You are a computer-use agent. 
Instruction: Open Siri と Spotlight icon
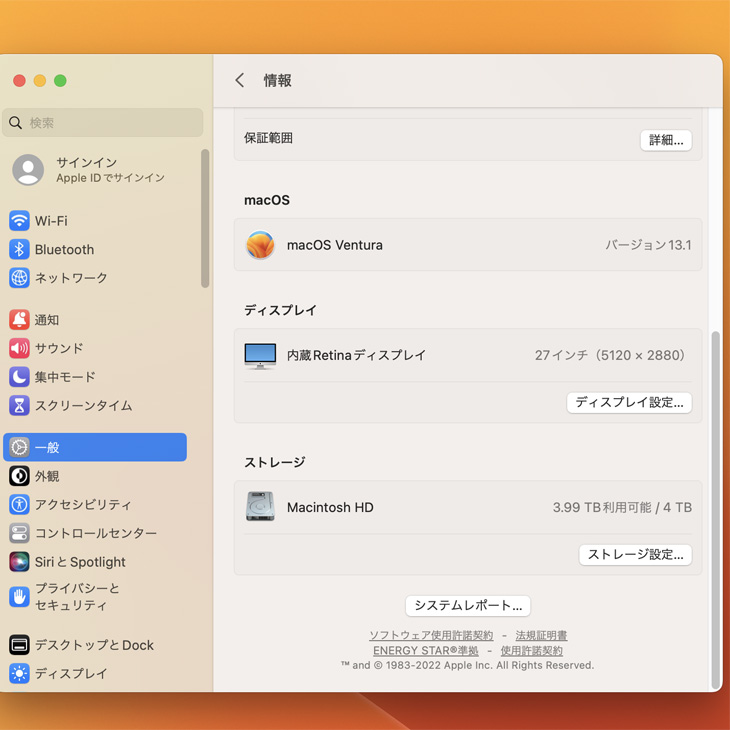(19, 562)
